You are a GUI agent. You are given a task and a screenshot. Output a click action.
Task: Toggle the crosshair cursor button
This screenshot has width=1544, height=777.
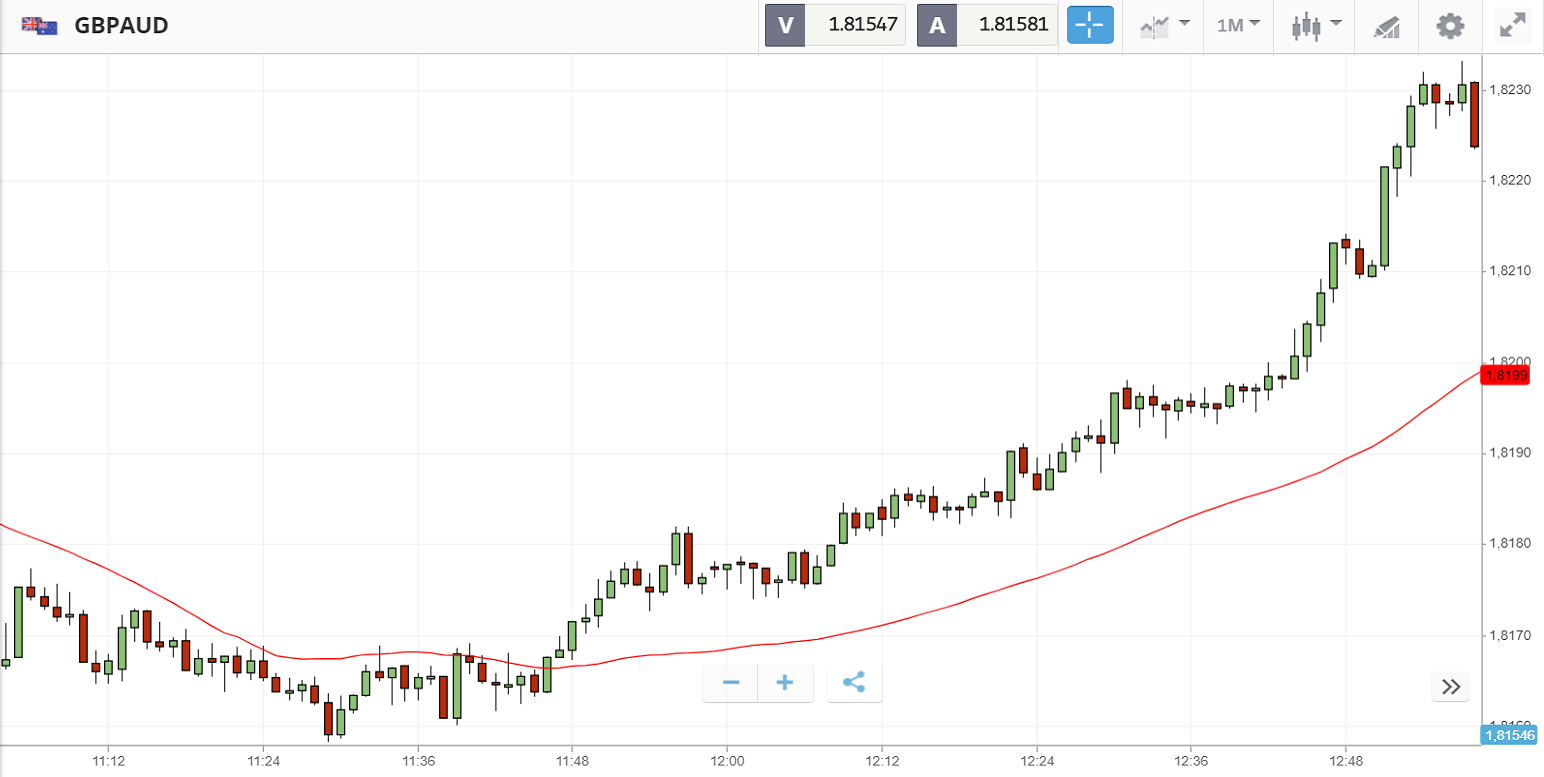[1090, 26]
